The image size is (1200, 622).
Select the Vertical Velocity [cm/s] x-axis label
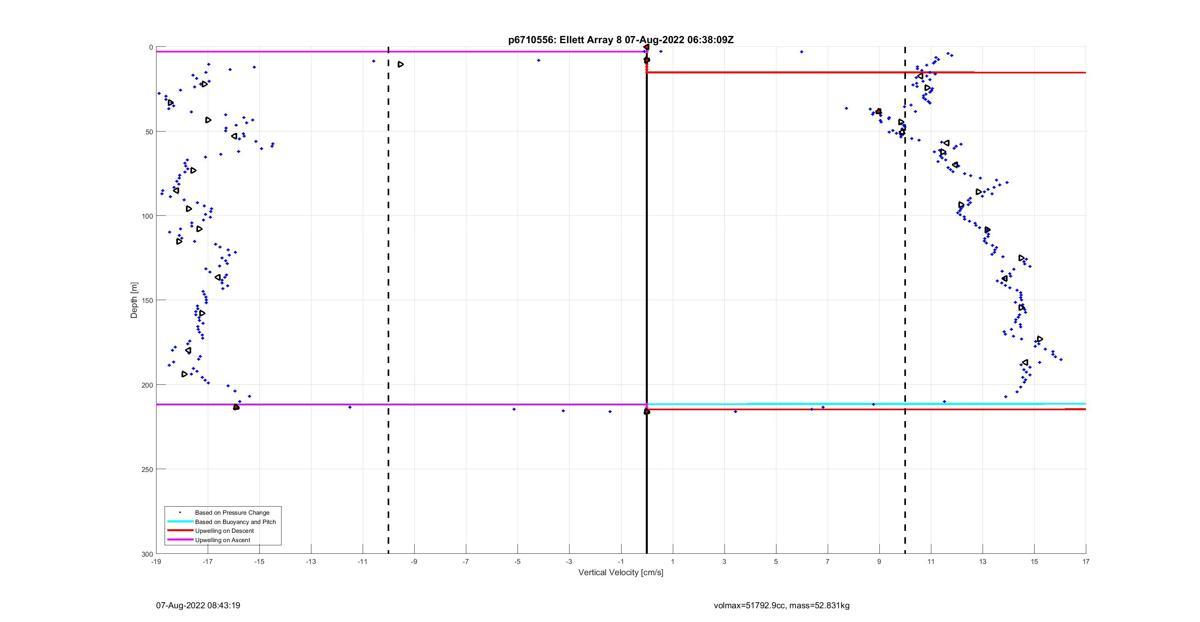tap(620, 573)
